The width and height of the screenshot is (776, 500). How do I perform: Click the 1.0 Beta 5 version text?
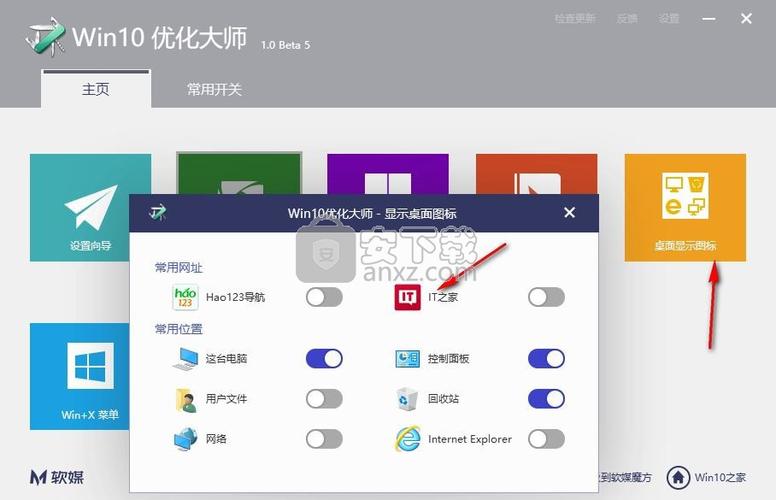click(286, 45)
